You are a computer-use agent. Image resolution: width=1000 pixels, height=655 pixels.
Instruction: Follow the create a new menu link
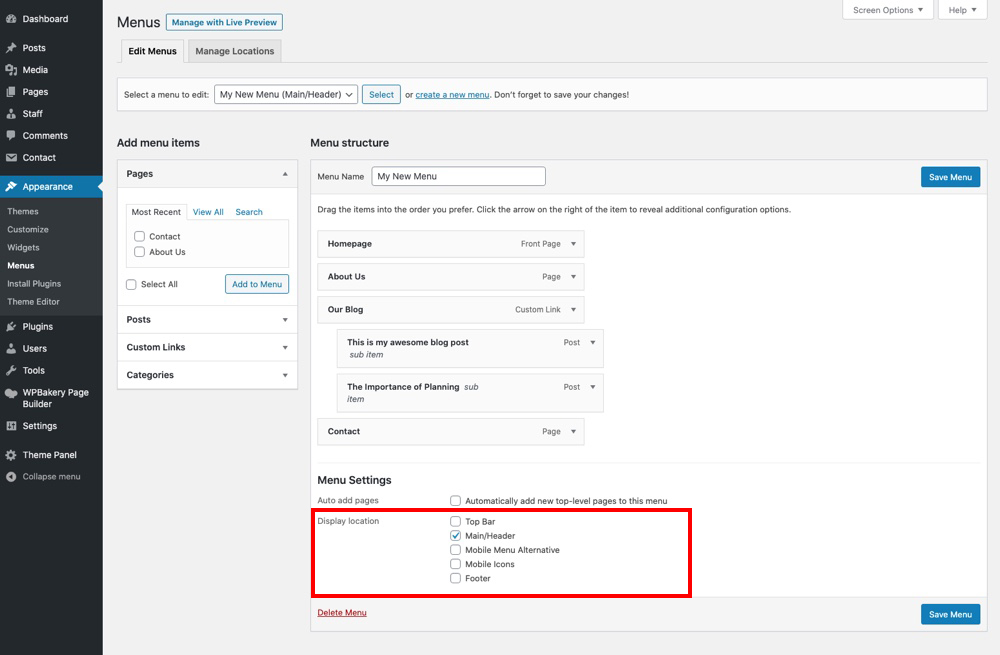452,94
